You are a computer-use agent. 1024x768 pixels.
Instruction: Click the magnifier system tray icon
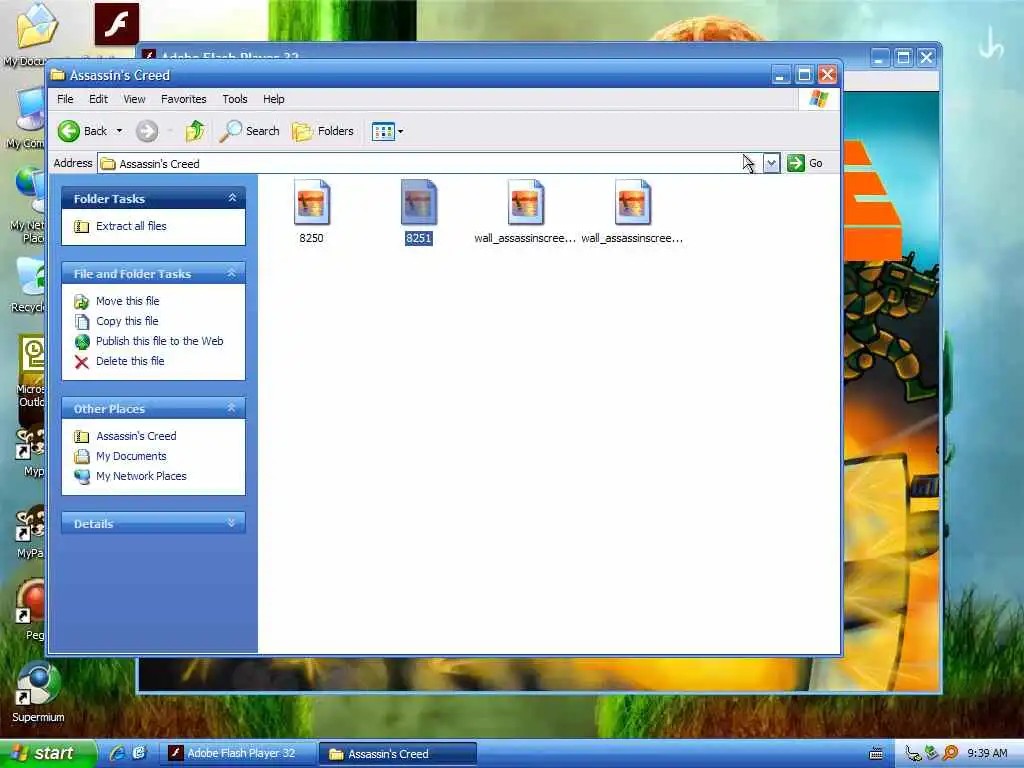click(x=951, y=754)
